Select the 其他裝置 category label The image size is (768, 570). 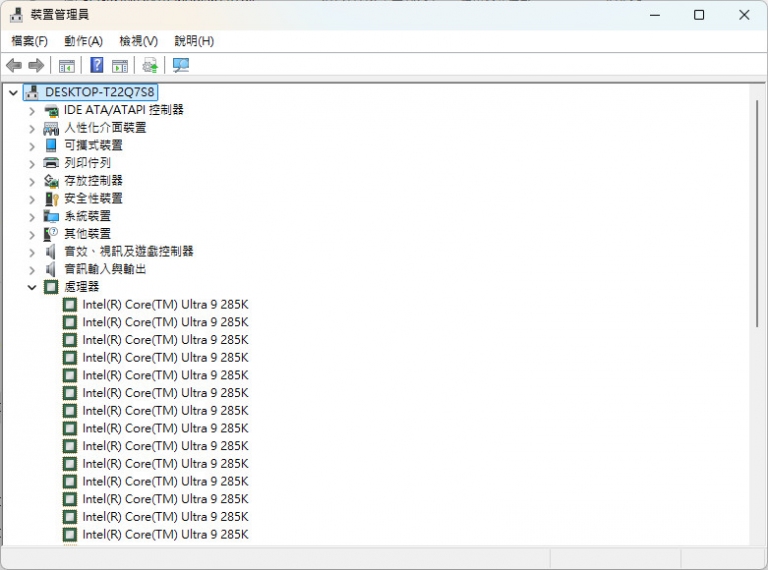pyautogui.click(x=88, y=234)
